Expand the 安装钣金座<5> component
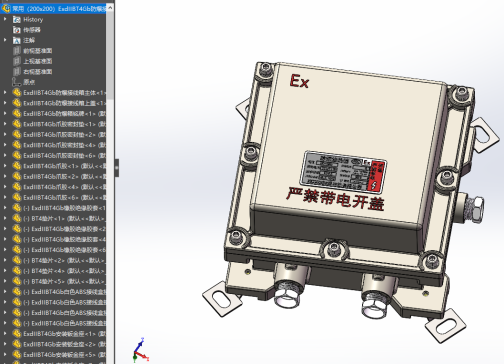The width and height of the screenshot is (504, 364). (x=5, y=354)
